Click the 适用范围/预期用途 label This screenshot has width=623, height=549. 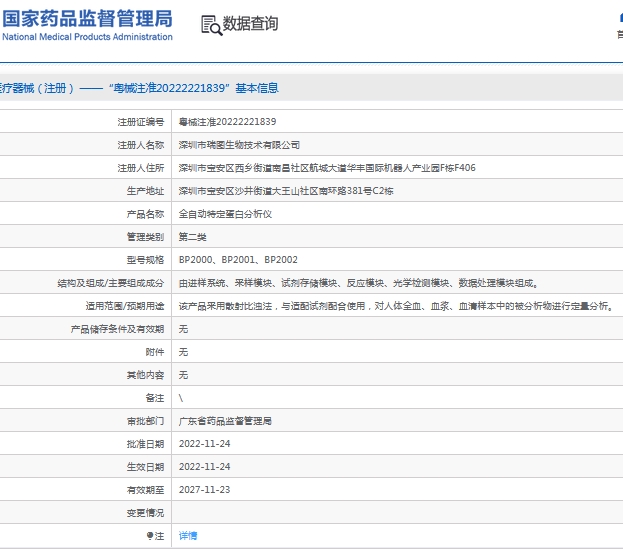(x=125, y=306)
